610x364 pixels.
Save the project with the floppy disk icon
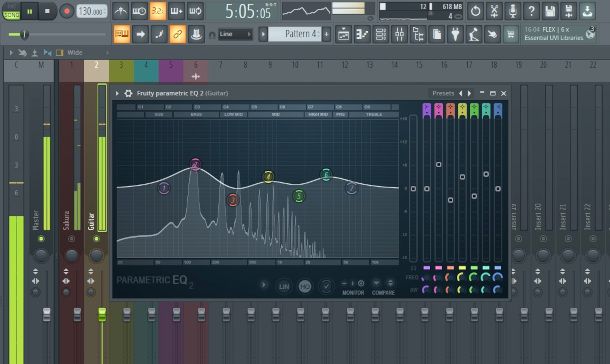tap(550, 11)
